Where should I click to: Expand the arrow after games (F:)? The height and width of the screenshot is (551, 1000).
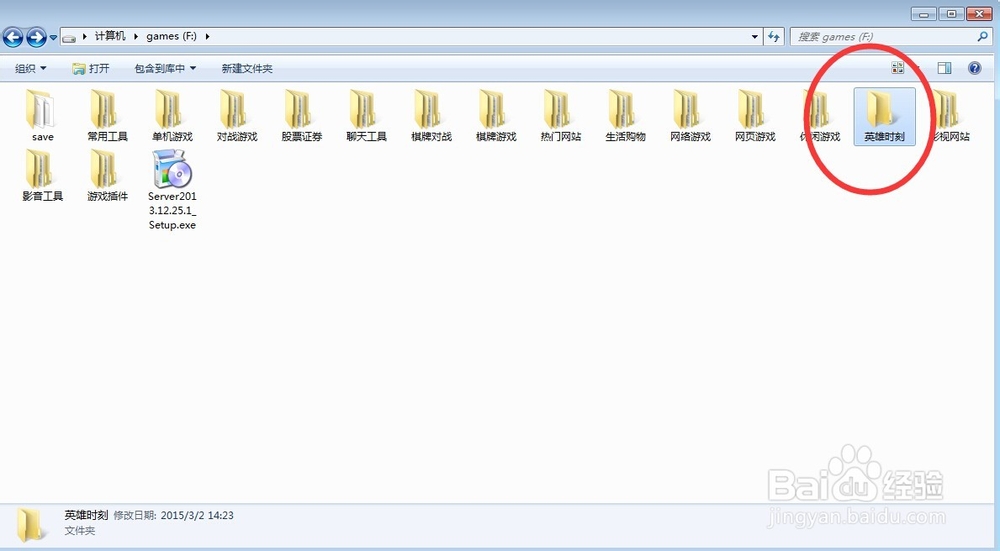point(207,36)
